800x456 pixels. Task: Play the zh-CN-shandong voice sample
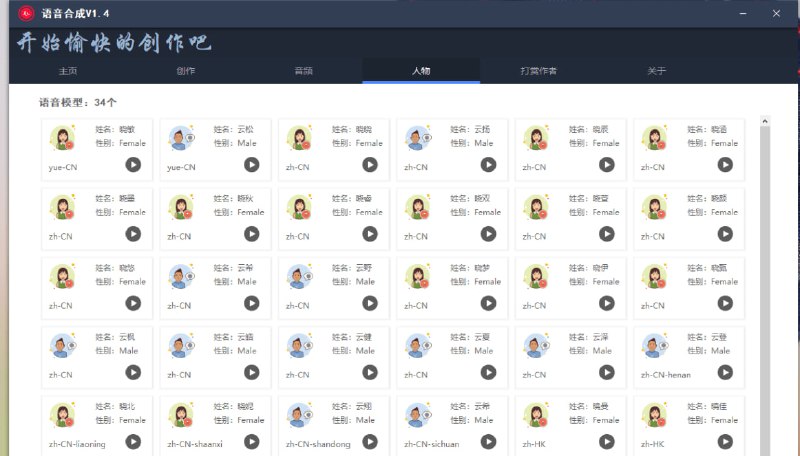click(x=370, y=442)
